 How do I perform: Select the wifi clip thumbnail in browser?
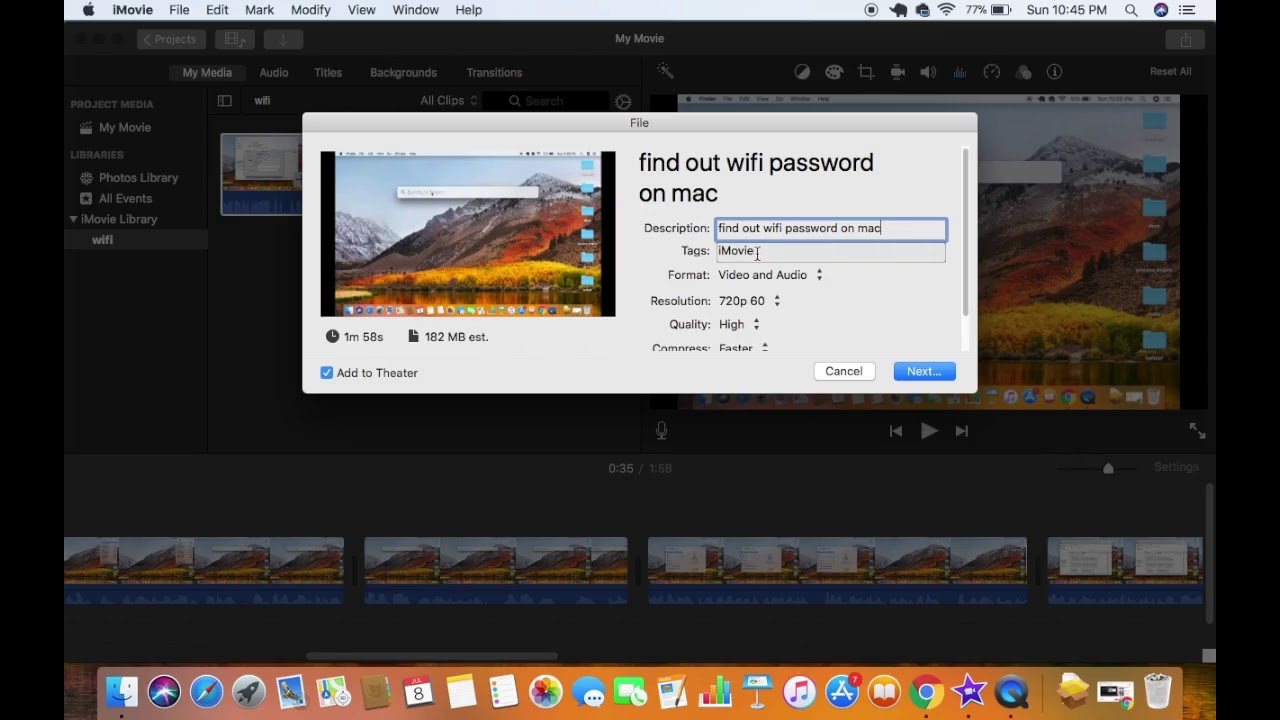click(261, 174)
